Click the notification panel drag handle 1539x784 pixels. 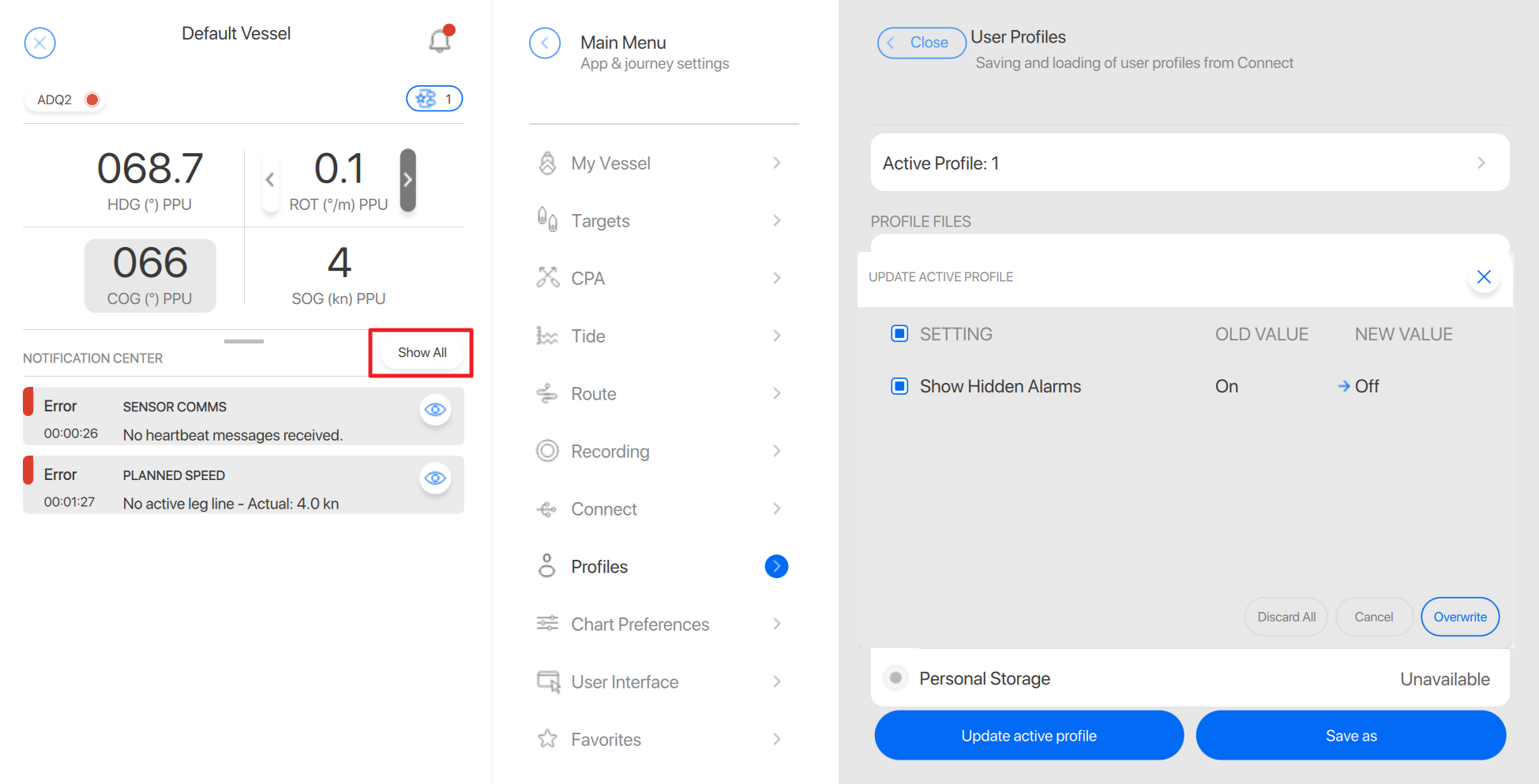(244, 341)
